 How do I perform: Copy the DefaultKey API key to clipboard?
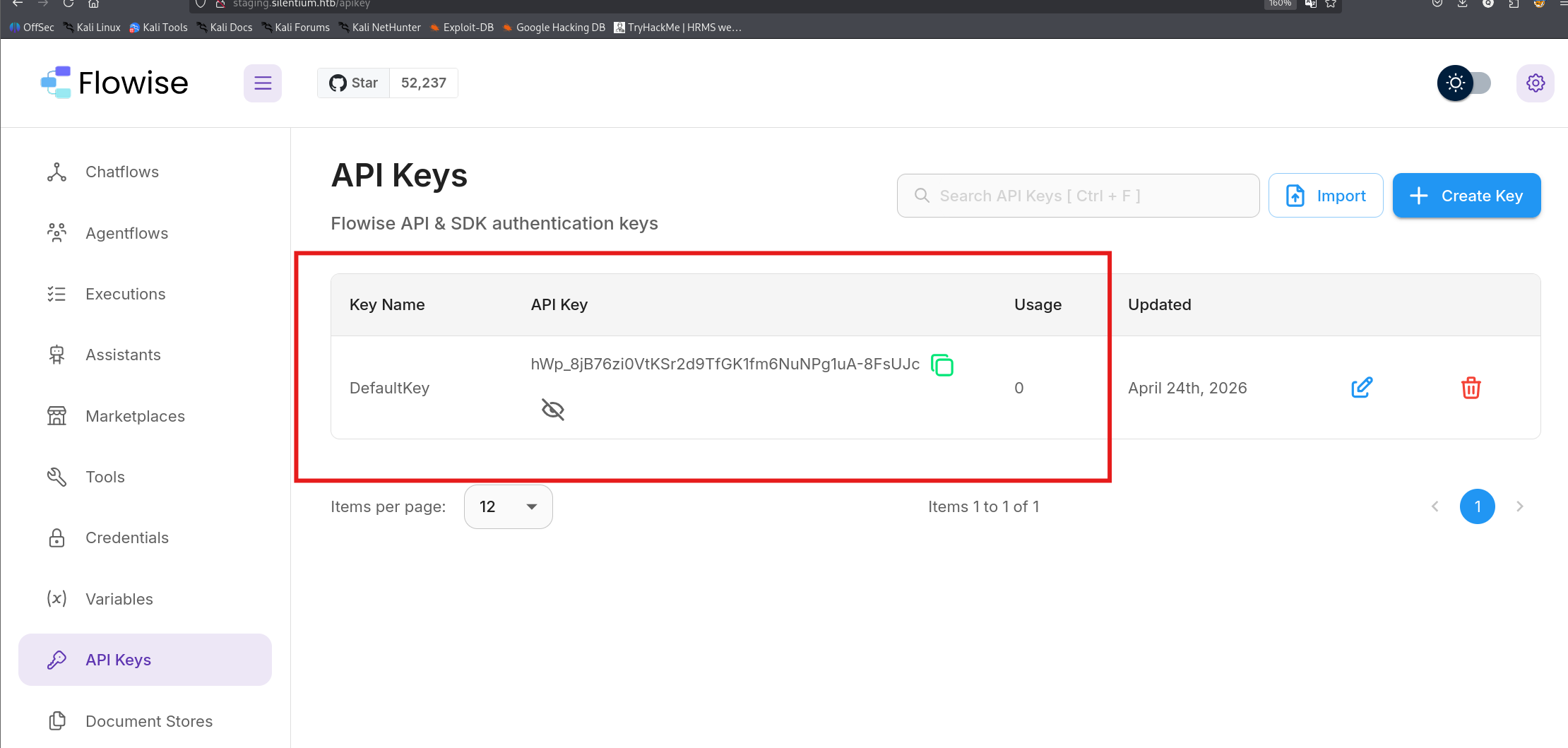pos(942,365)
